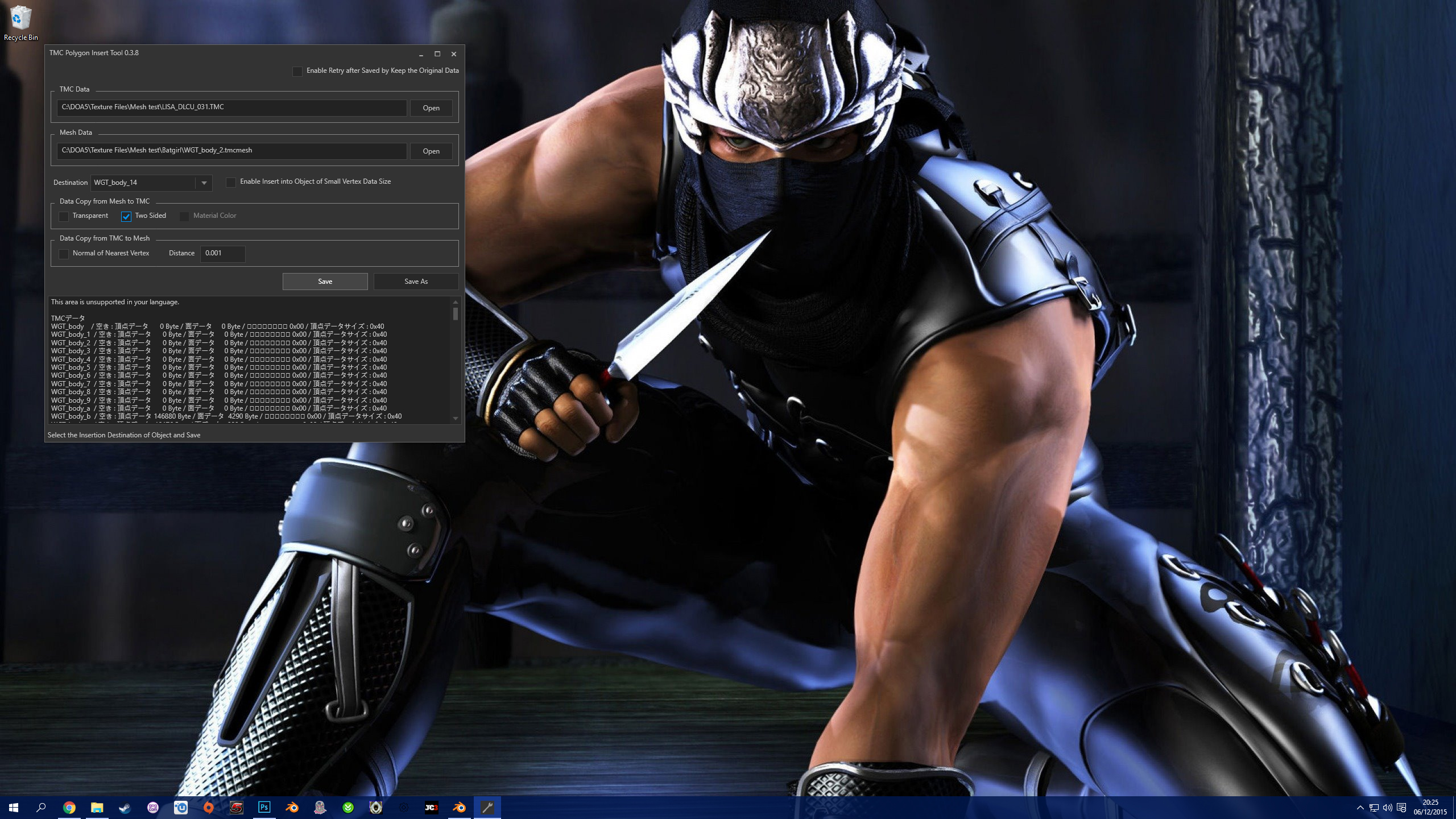Image resolution: width=1456 pixels, height=819 pixels.
Task: Enable Retry after Saved checkbox
Action: (297, 71)
